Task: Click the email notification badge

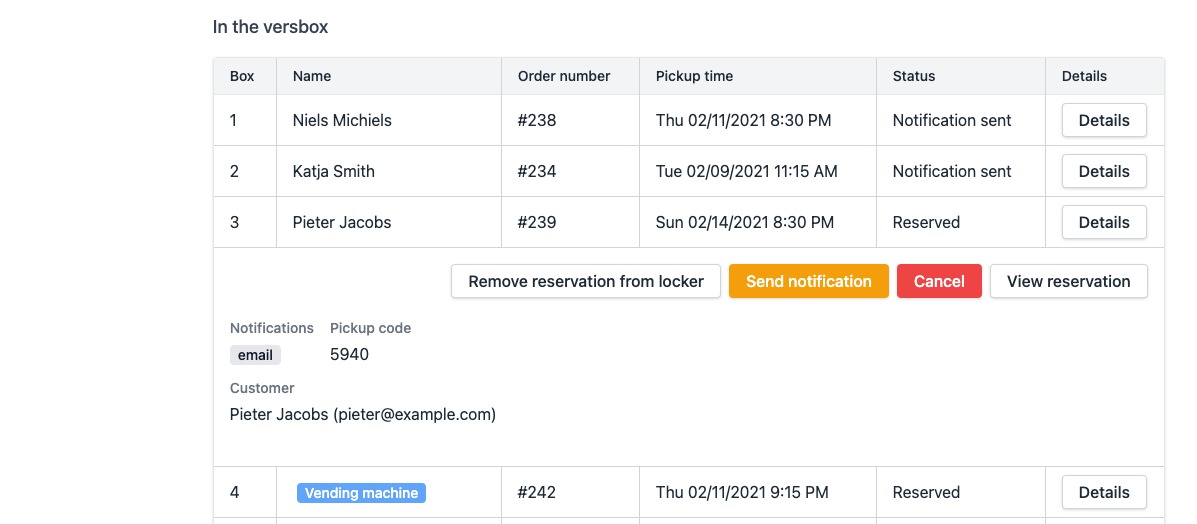Action: pos(255,355)
